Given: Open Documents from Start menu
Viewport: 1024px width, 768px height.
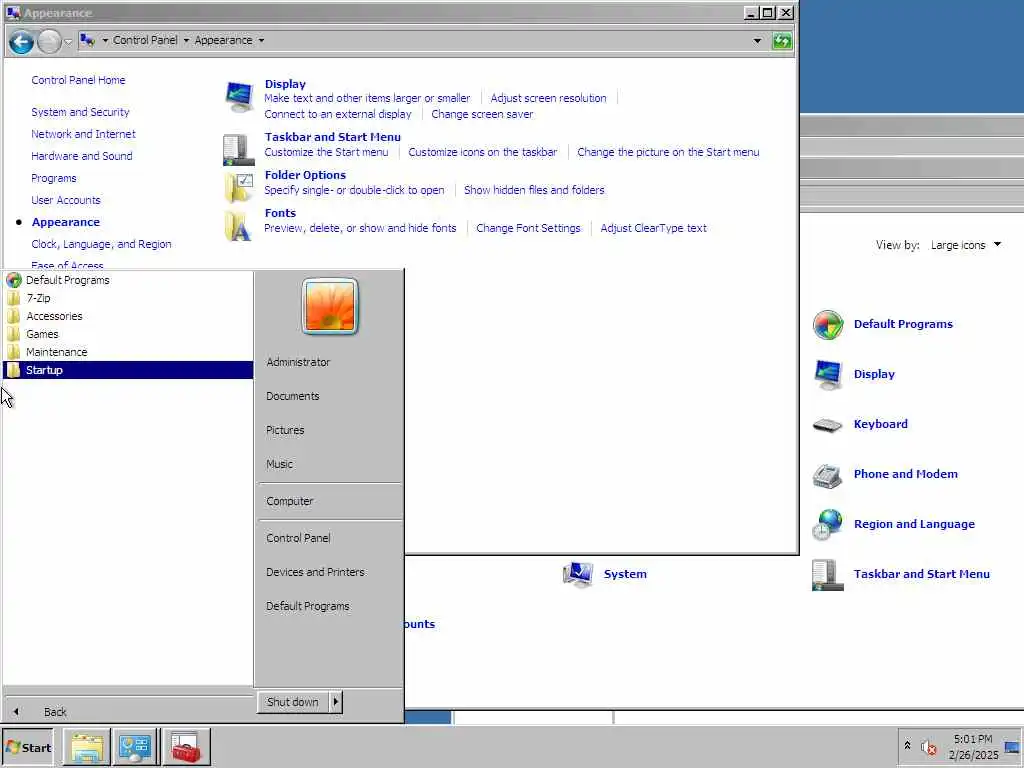Looking at the screenshot, I should (293, 396).
